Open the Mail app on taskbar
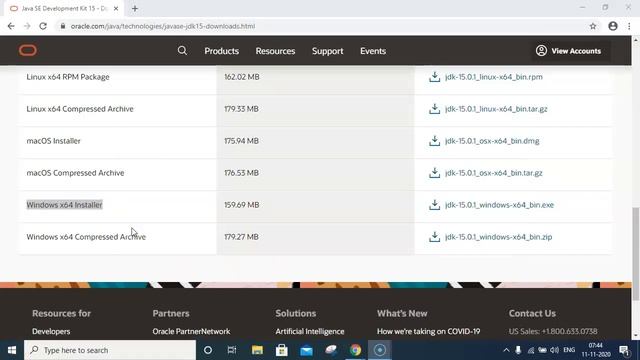 pyautogui.click(x=306, y=350)
